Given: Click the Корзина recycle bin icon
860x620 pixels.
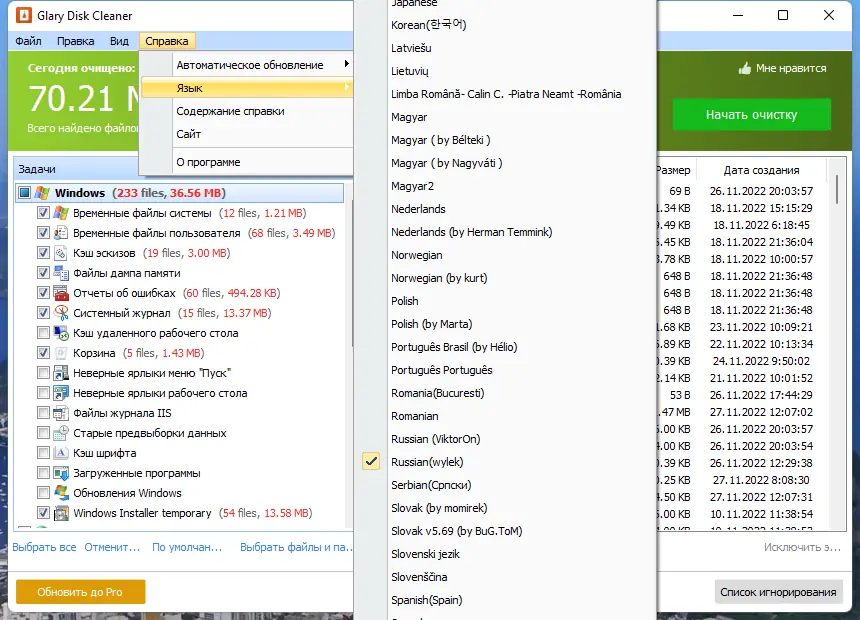Looking at the screenshot, I should pos(61,353).
